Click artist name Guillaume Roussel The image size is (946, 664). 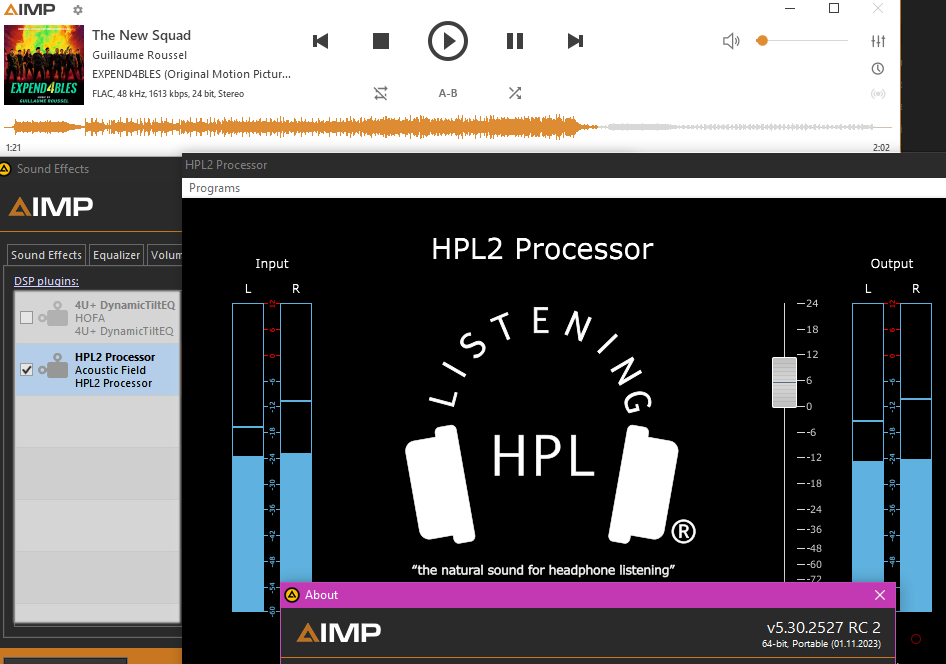pos(139,55)
